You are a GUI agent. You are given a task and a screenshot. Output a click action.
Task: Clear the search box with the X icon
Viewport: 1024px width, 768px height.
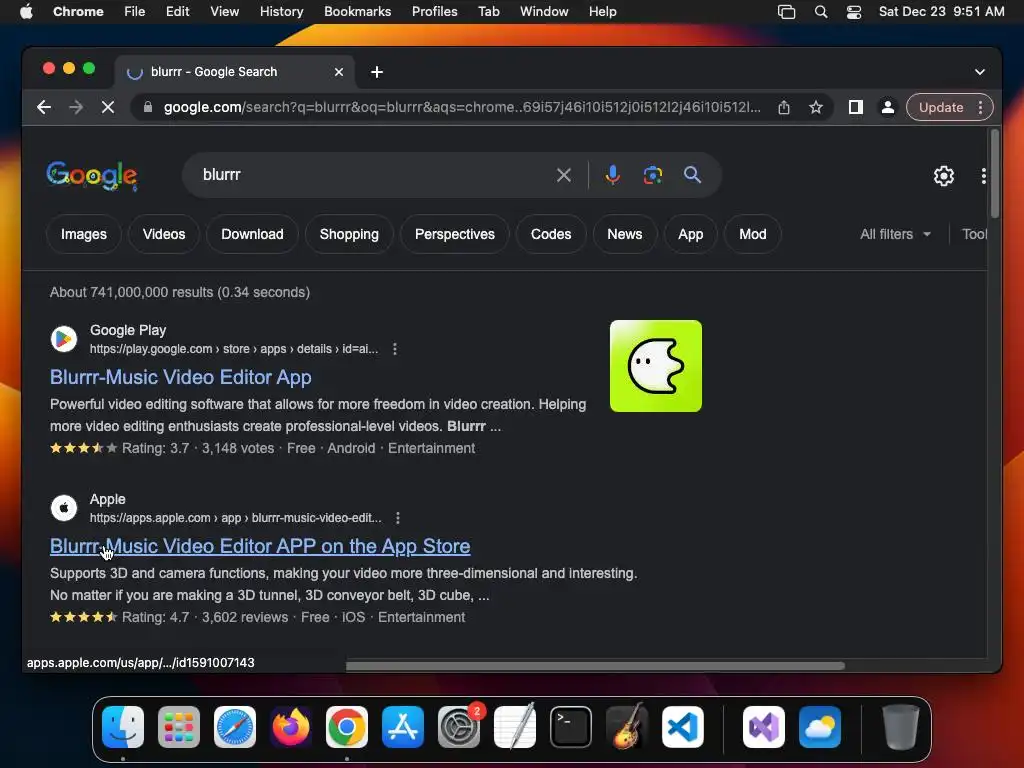point(564,175)
